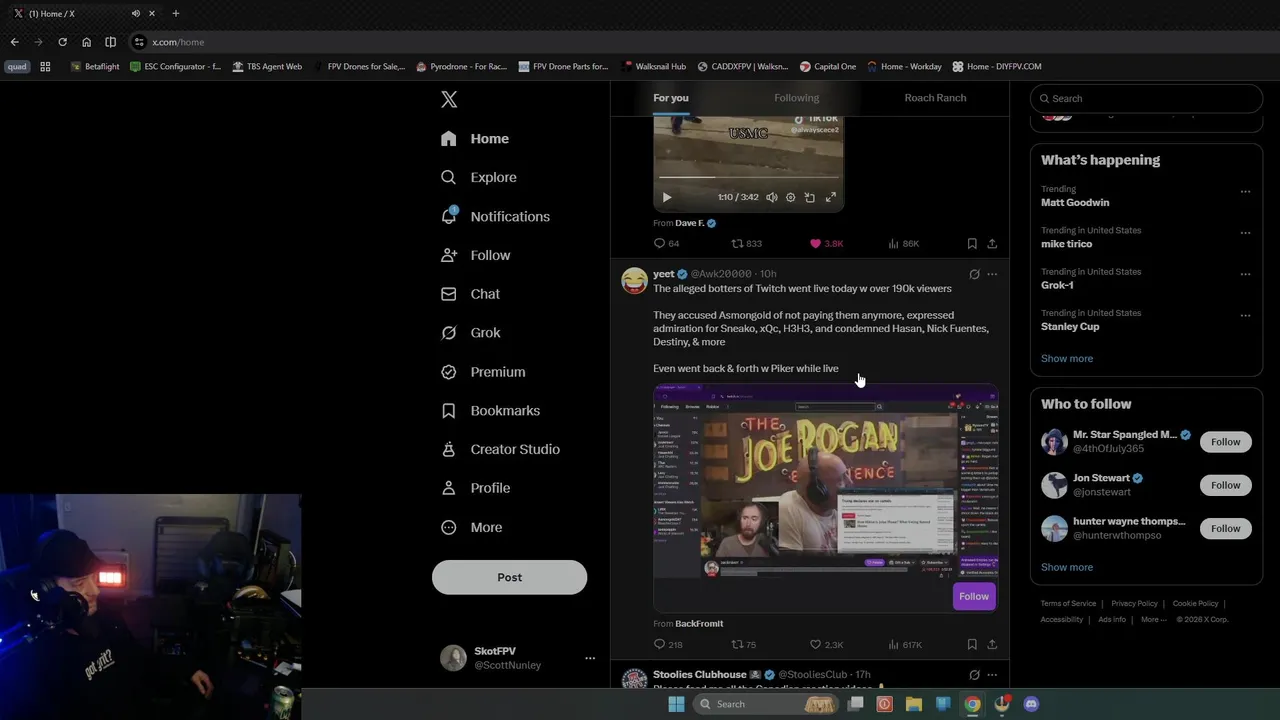
Task: Open options for Grok-1 trend
Action: [1245, 274]
